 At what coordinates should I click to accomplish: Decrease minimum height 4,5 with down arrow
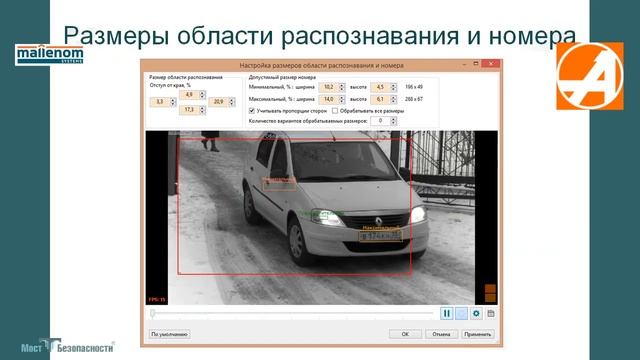click(x=393, y=89)
